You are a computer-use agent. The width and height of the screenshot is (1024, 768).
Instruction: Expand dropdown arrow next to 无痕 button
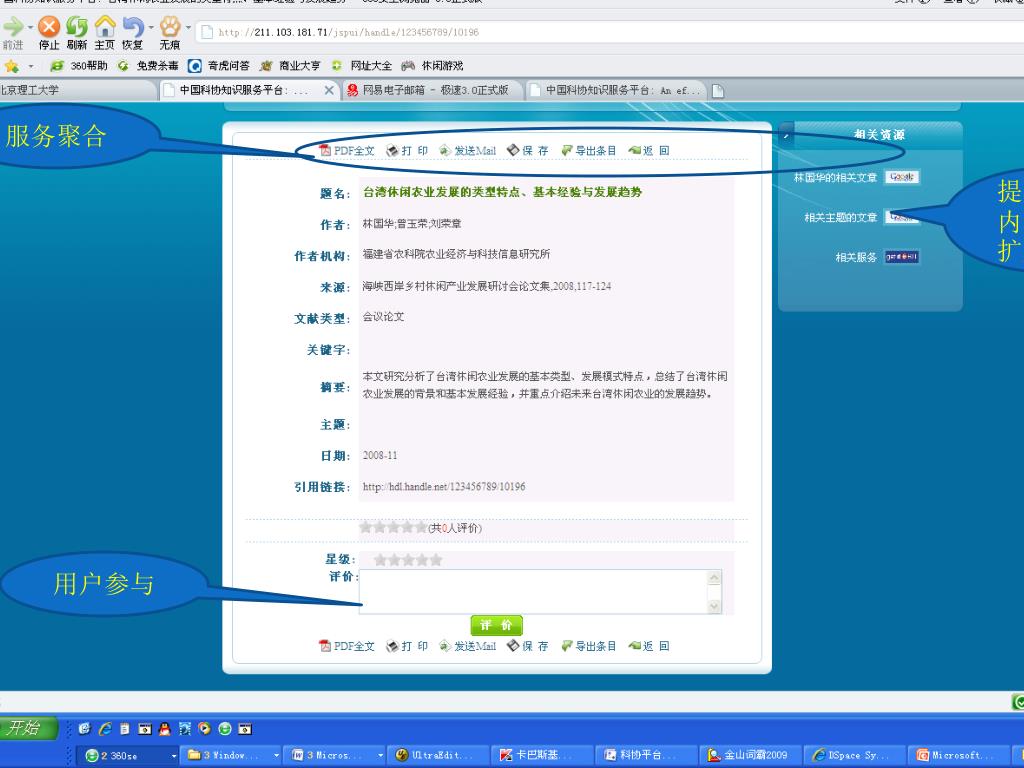(x=188, y=27)
